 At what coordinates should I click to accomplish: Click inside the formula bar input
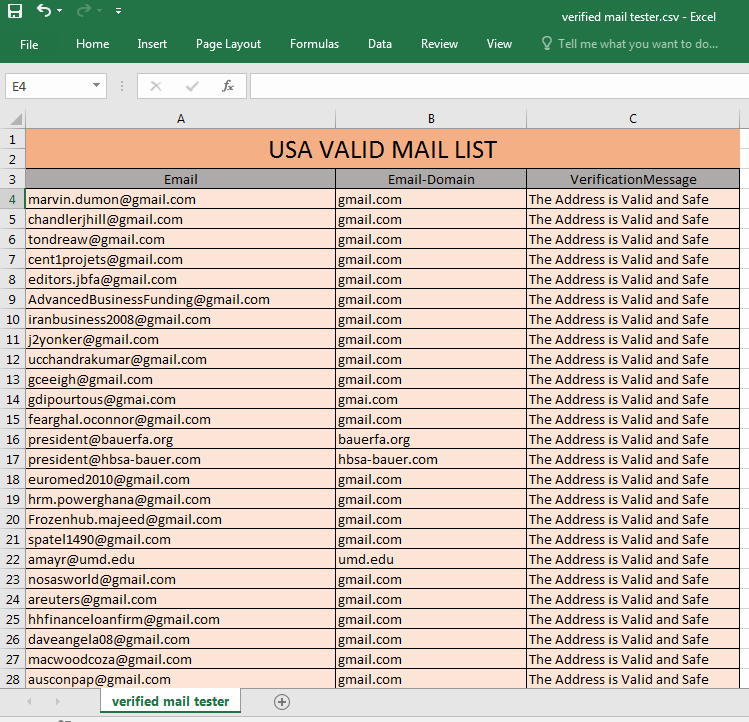495,86
